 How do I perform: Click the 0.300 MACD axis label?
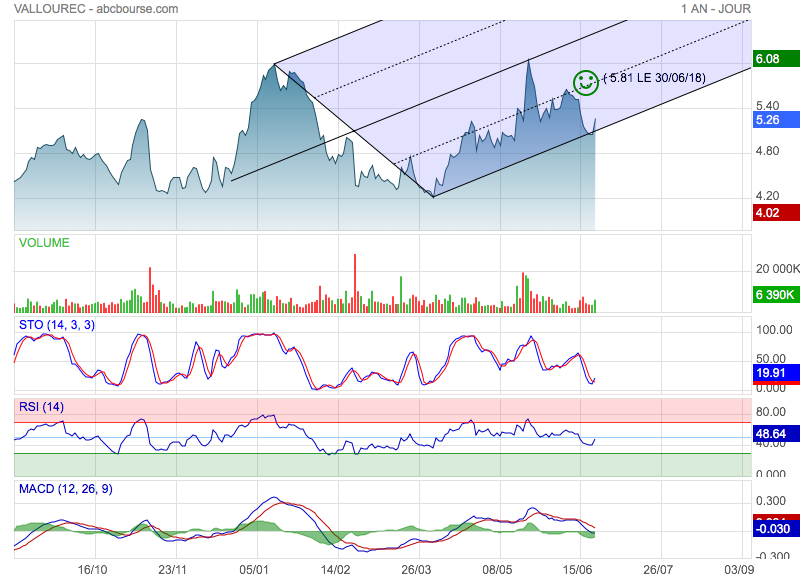(771, 501)
